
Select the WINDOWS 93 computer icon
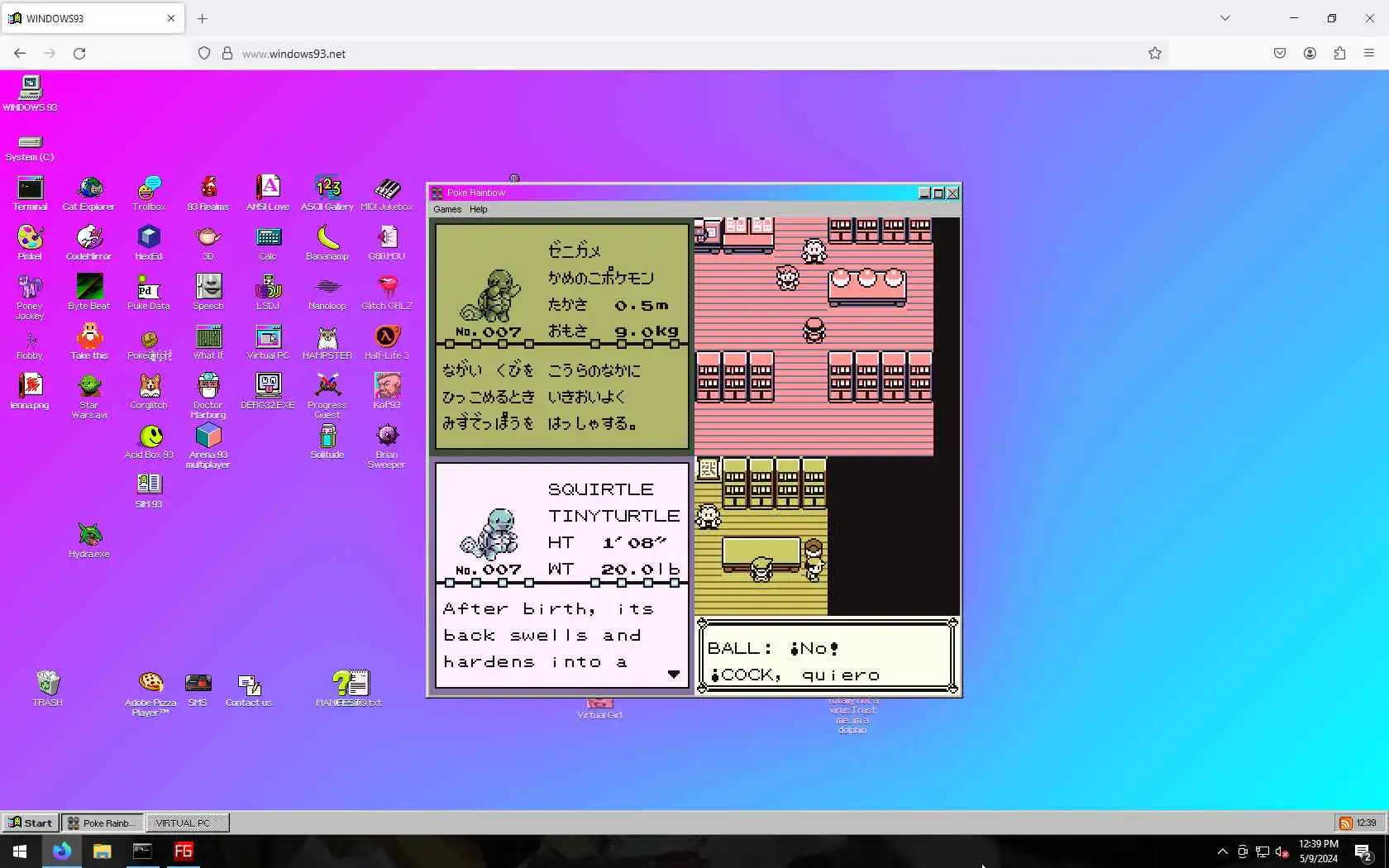point(30,93)
